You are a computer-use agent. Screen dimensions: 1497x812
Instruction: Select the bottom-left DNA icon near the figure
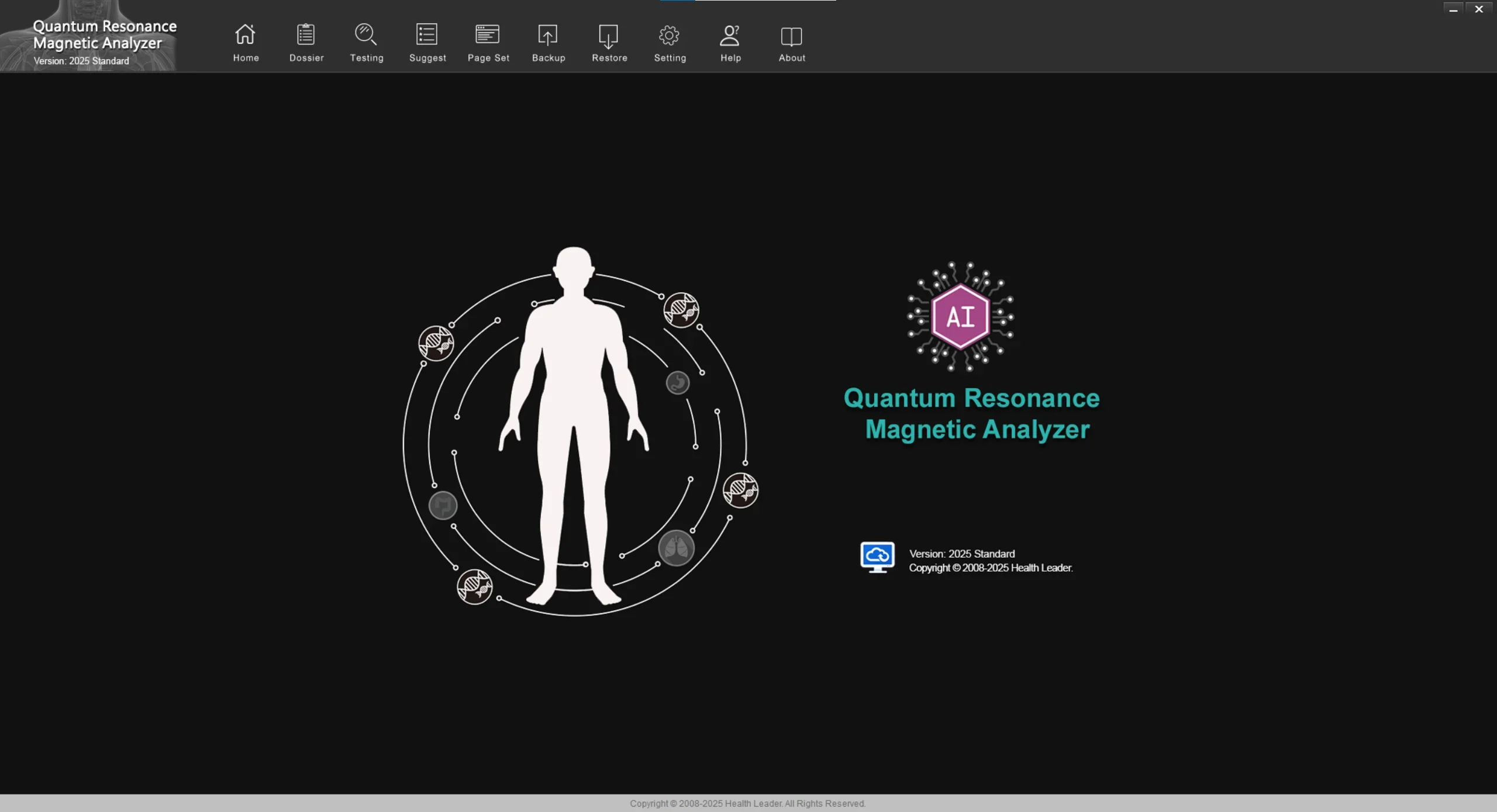(x=474, y=587)
